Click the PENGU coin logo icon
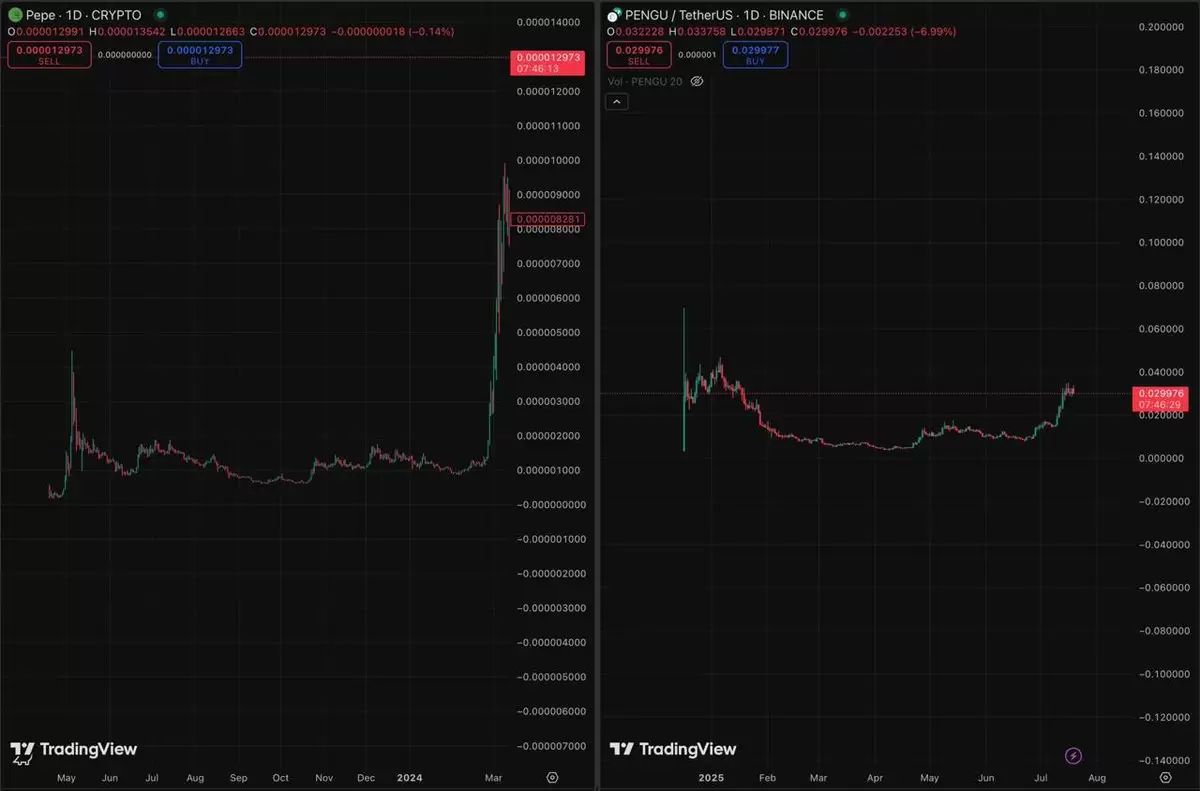The height and width of the screenshot is (791, 1200). point(614,16)
